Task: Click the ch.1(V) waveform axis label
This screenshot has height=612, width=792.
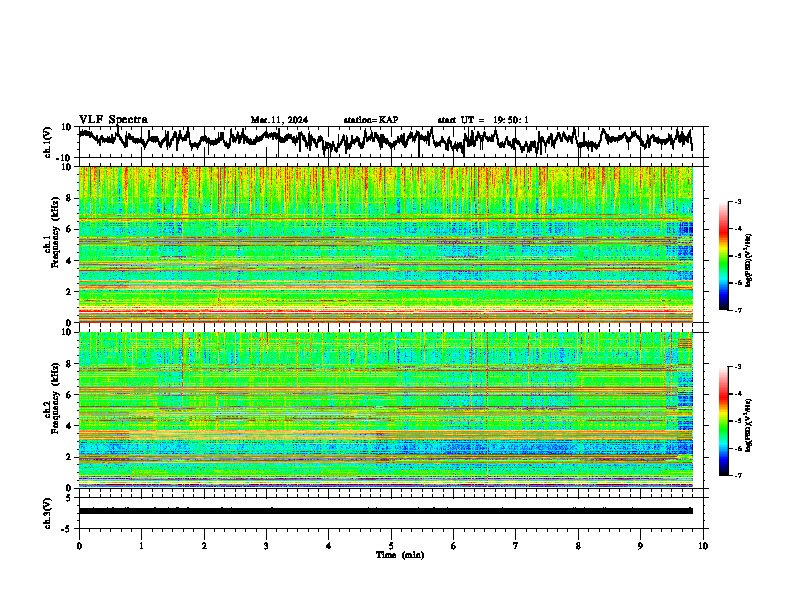Action: pyautogui.click(x=48, y=142)
